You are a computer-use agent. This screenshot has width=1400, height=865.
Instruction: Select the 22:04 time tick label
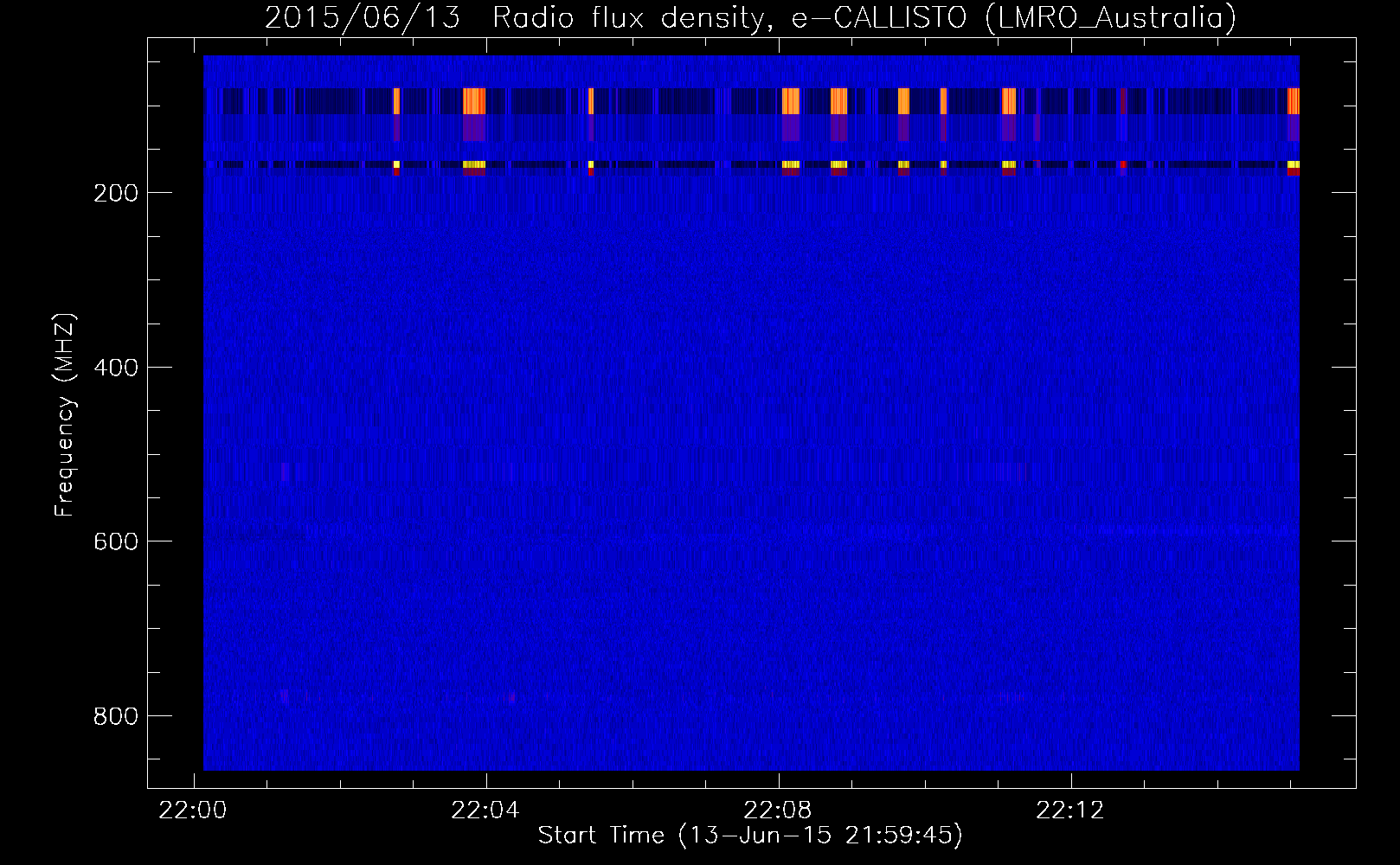(485, 811)
